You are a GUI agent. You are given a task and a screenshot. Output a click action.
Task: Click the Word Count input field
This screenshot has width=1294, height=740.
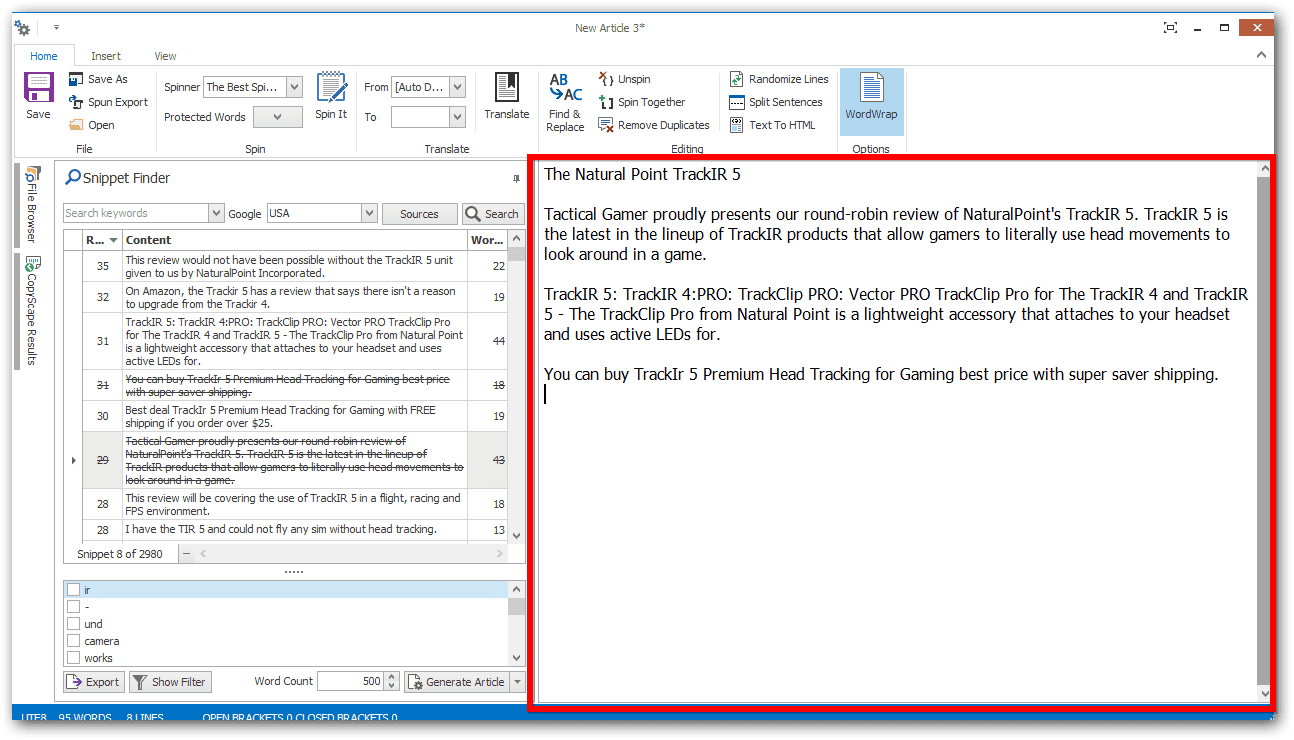pos(350,682)
